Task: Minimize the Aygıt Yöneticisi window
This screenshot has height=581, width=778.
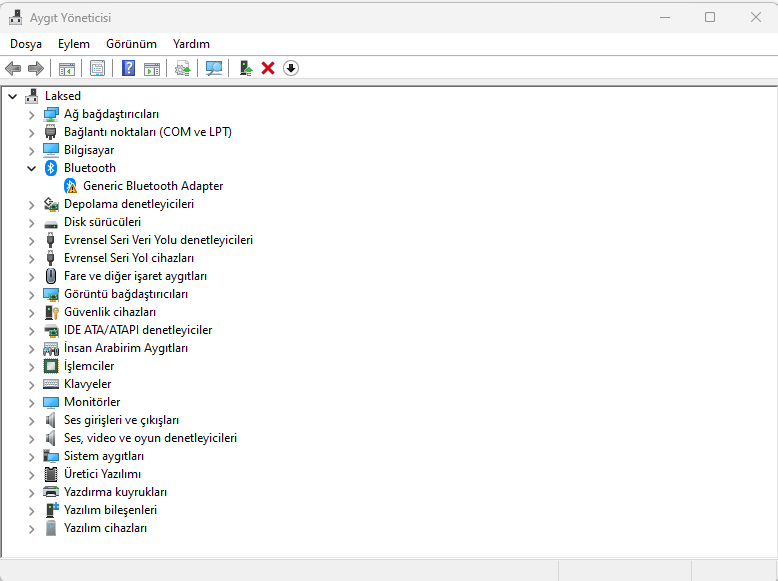Action: coord(665,17)
